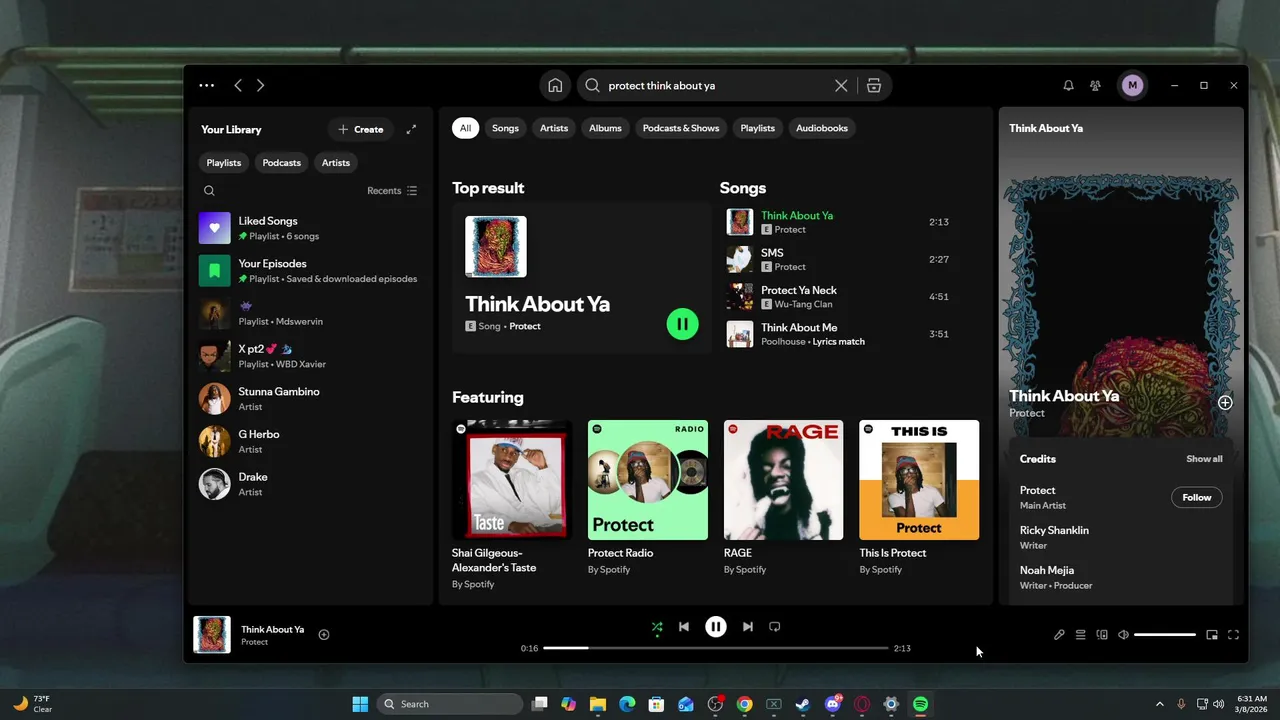Open the Create dropdown in library
Viewport: 1280px width, 720px height.
click(x=361, y=129)
